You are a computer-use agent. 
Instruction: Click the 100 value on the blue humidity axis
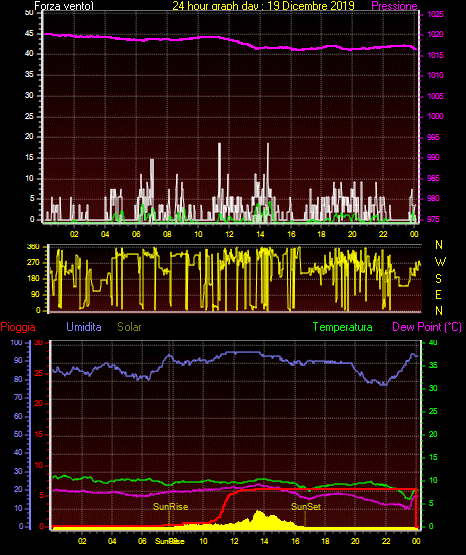(x=17, y=343)
